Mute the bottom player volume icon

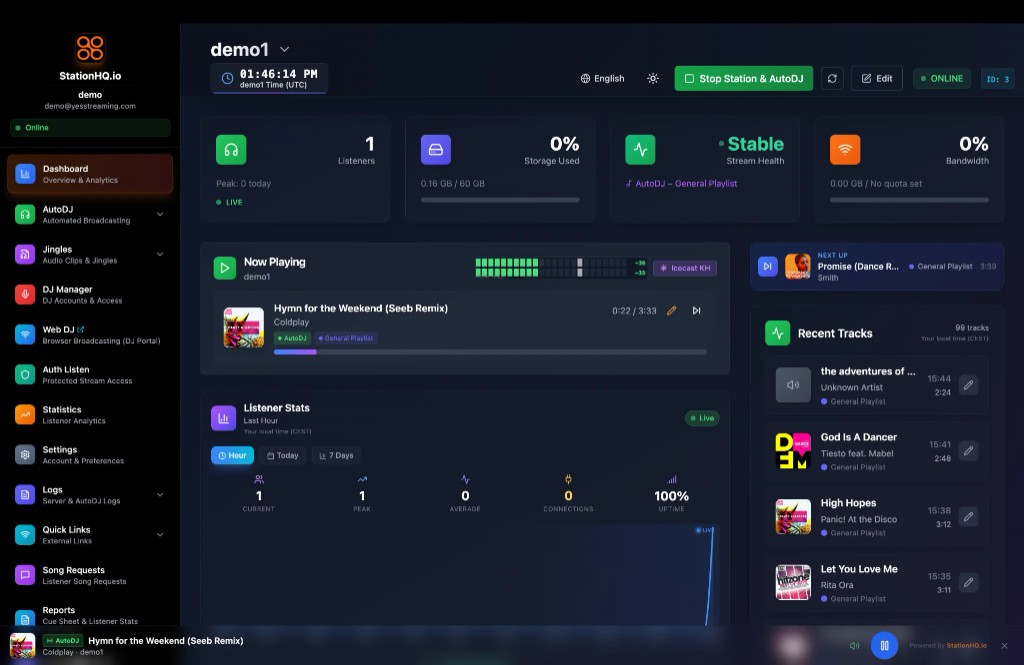pyautogui.click(x=854, y=645)
